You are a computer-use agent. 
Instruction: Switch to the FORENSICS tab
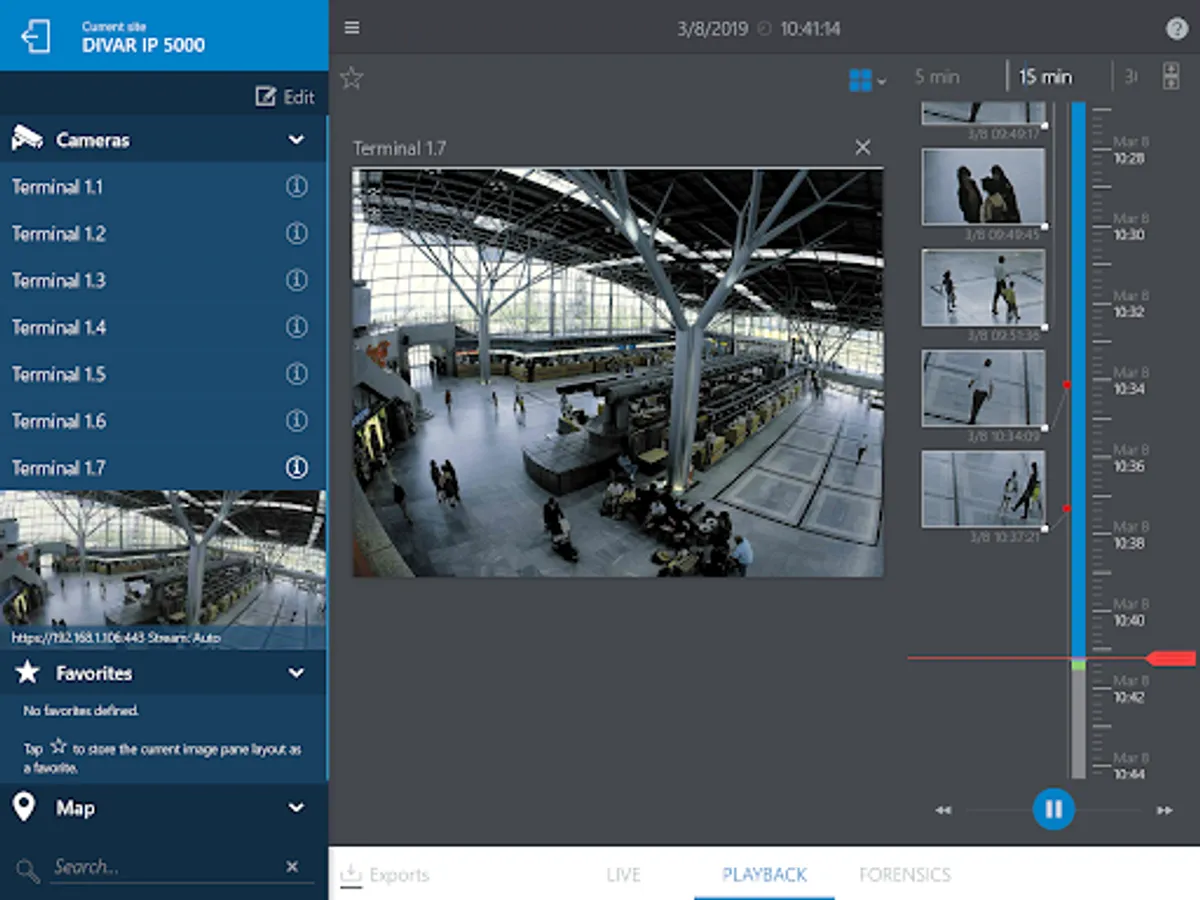tap(904, 875)
